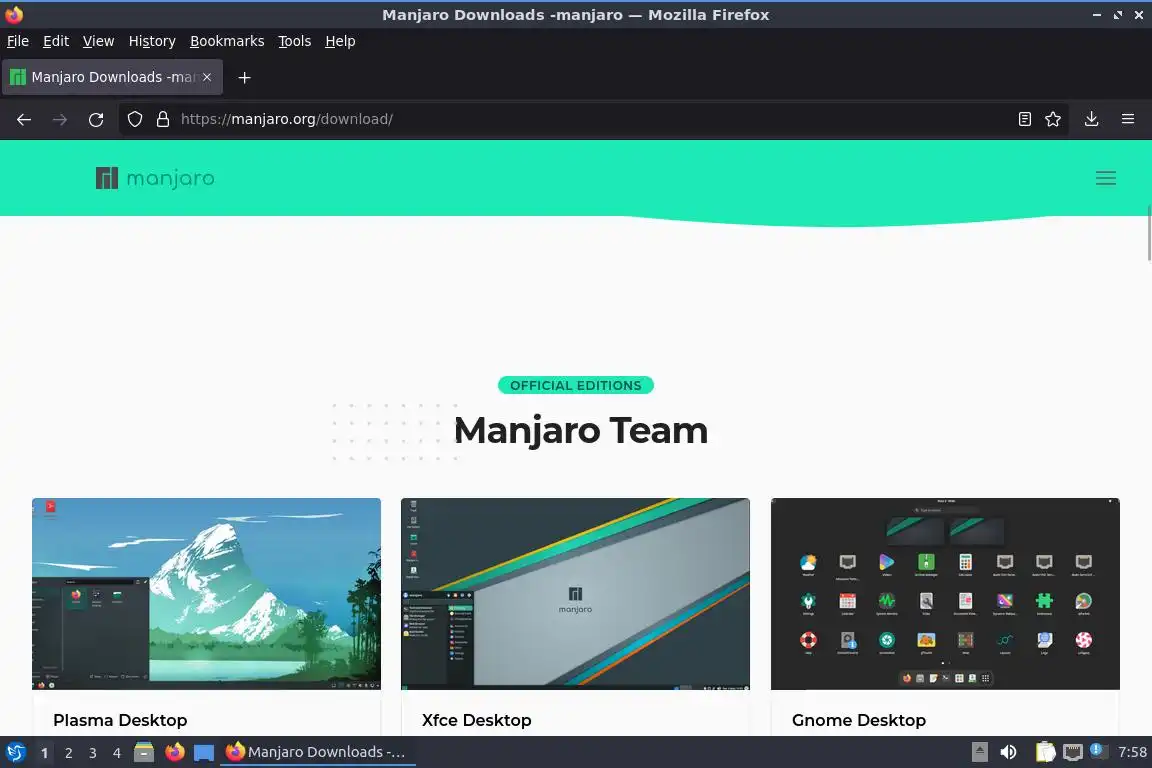Open a new browser tab
Viewport: 1152px width, 768px height.
tap(245, 77)
